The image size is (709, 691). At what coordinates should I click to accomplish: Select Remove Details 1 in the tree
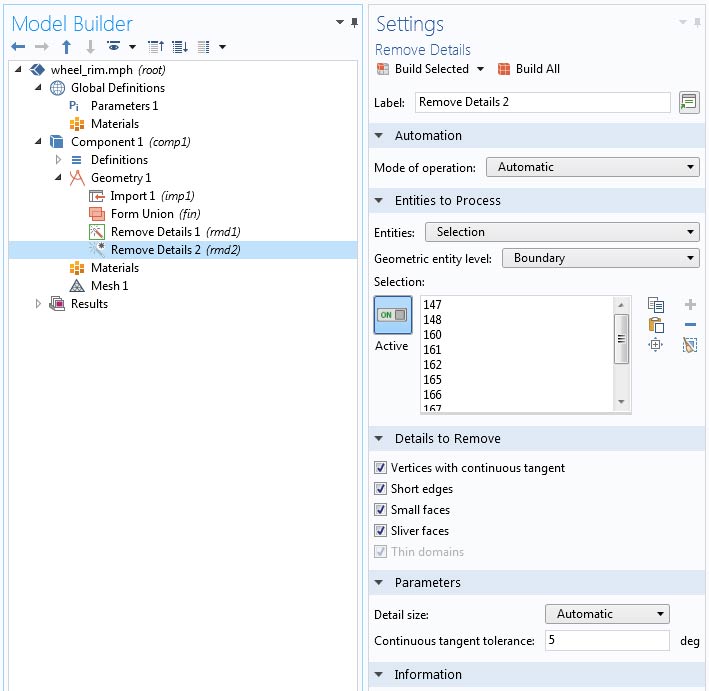click(164, 232)
